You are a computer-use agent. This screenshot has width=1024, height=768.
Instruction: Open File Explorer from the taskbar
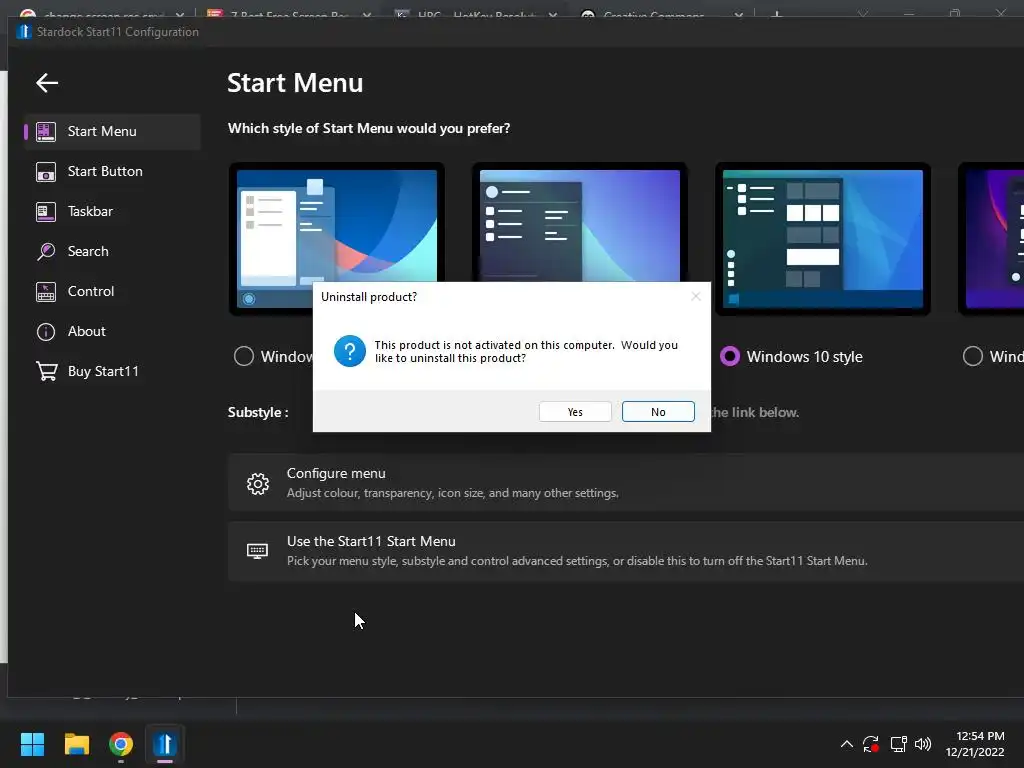pyautogui.click(x=76, y=744)
